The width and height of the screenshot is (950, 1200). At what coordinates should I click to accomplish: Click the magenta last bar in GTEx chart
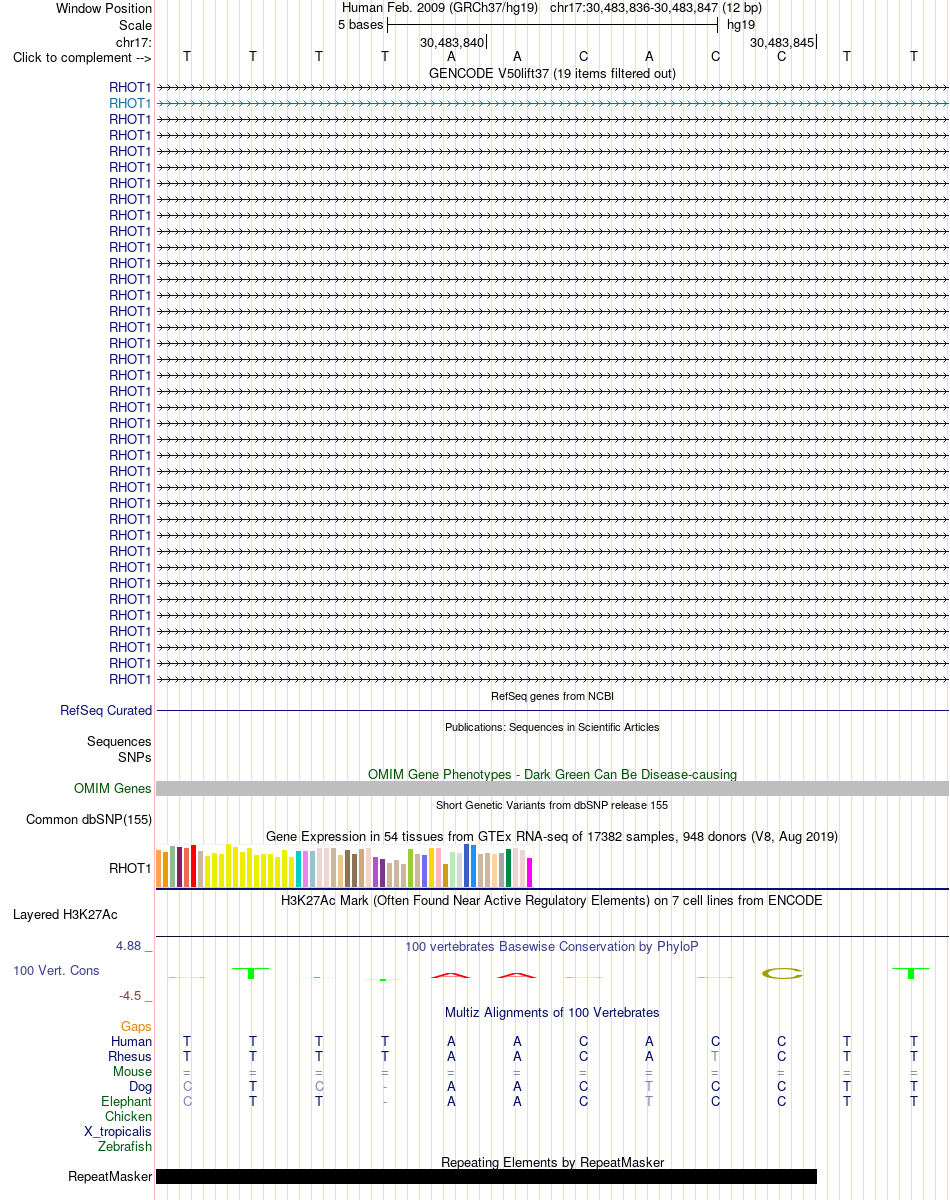(530, 873)
